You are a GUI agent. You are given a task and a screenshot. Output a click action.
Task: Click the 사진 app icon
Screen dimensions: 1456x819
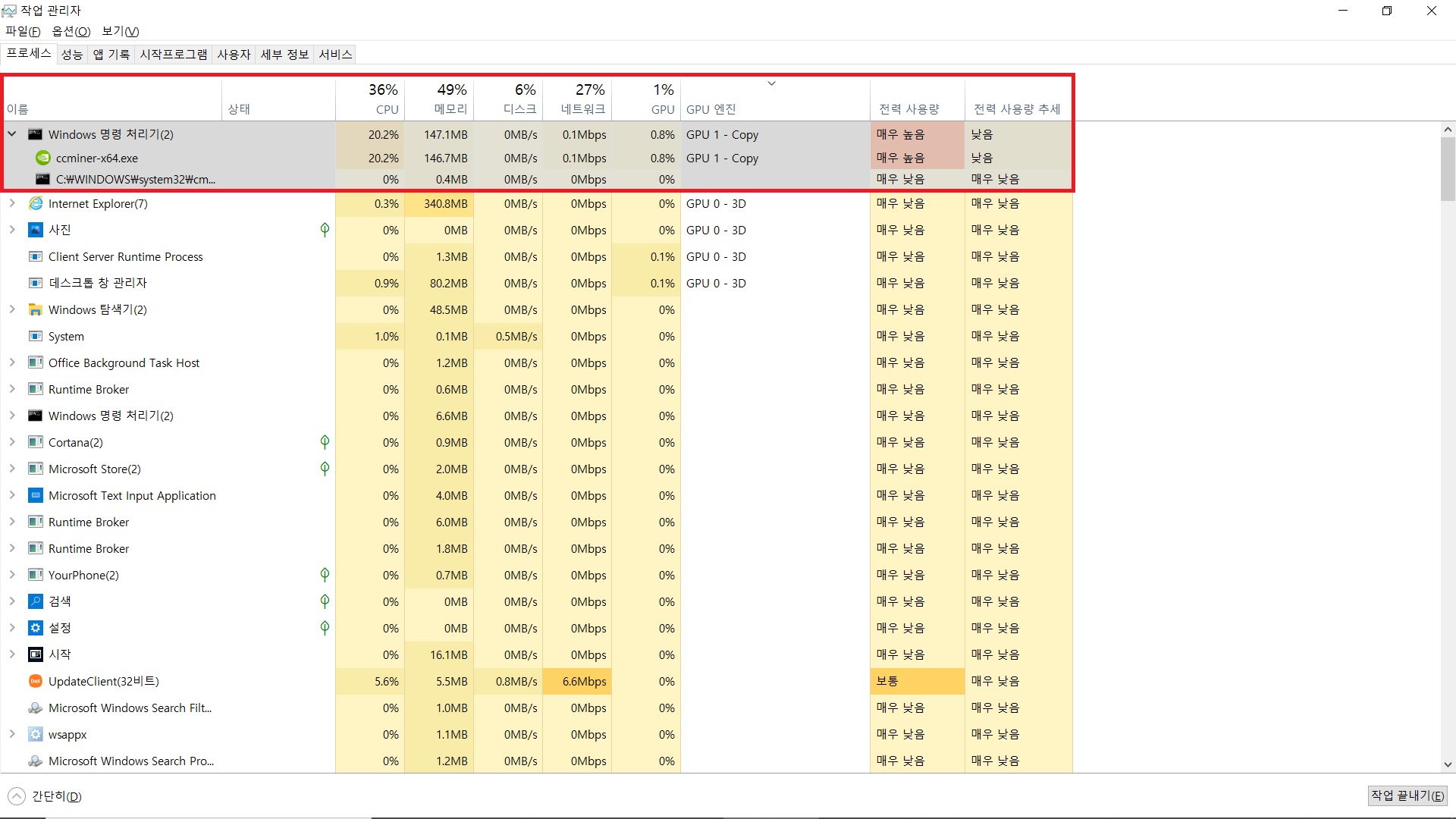35,230
